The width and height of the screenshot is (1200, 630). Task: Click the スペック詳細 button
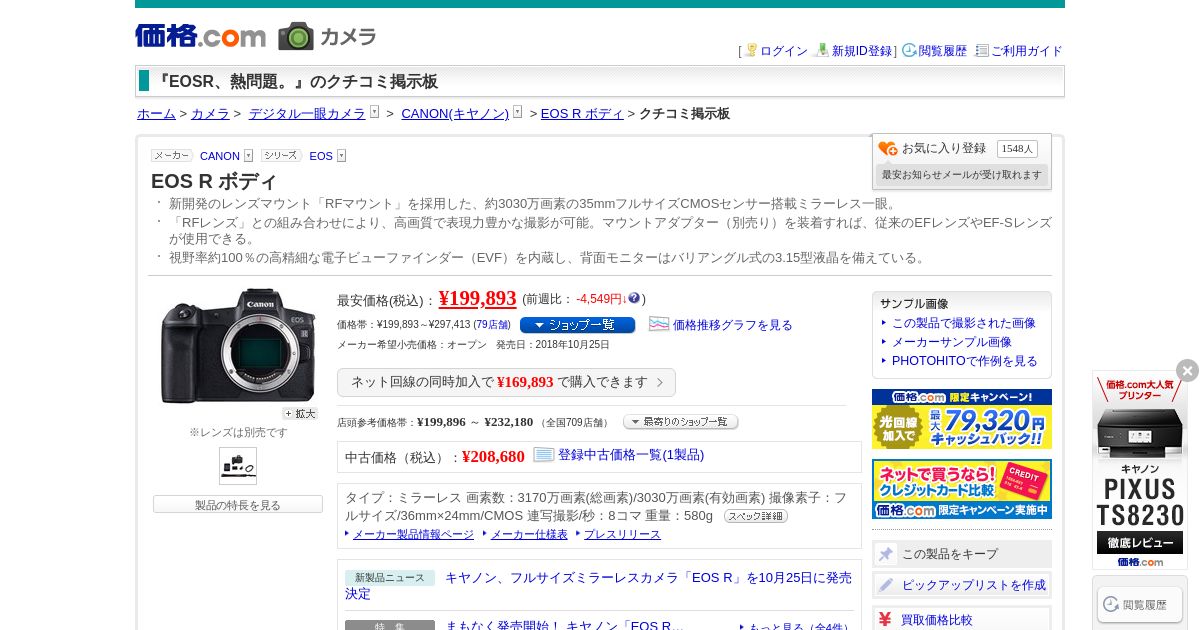point(755,516)
